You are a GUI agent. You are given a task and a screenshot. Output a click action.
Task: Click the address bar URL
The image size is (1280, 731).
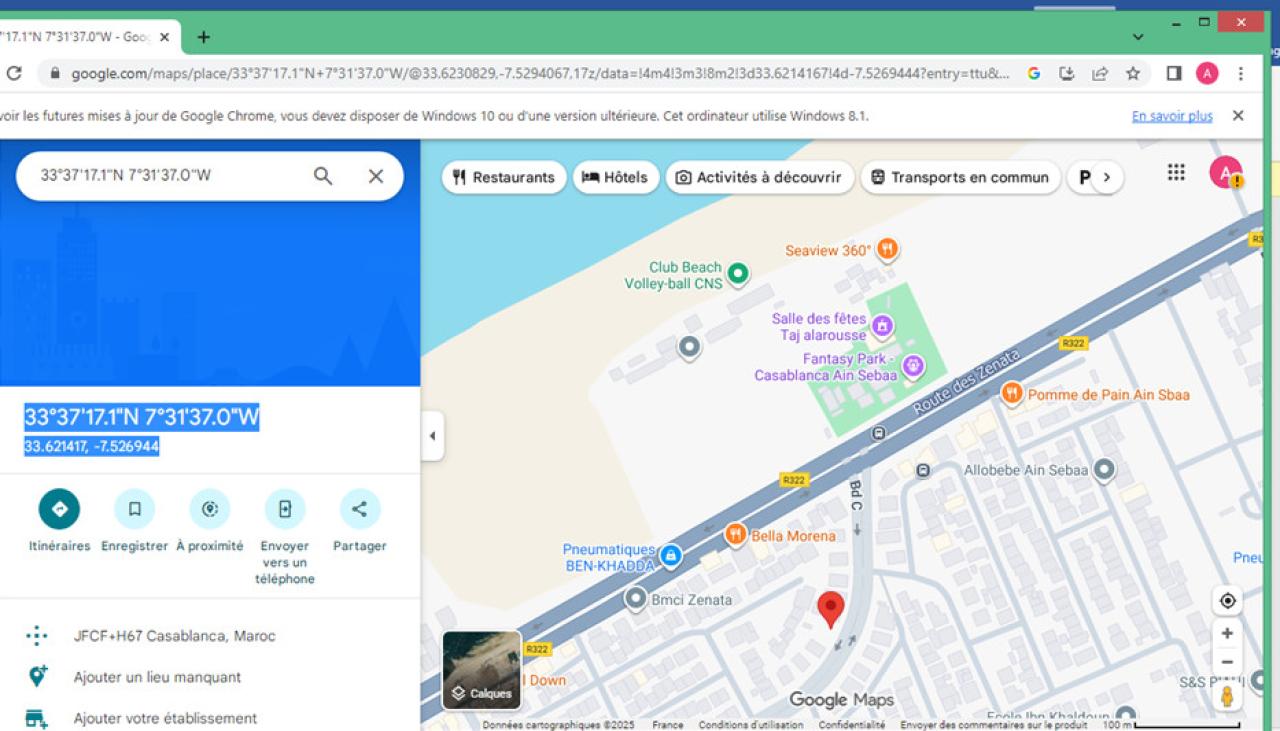tap(540, 73)
